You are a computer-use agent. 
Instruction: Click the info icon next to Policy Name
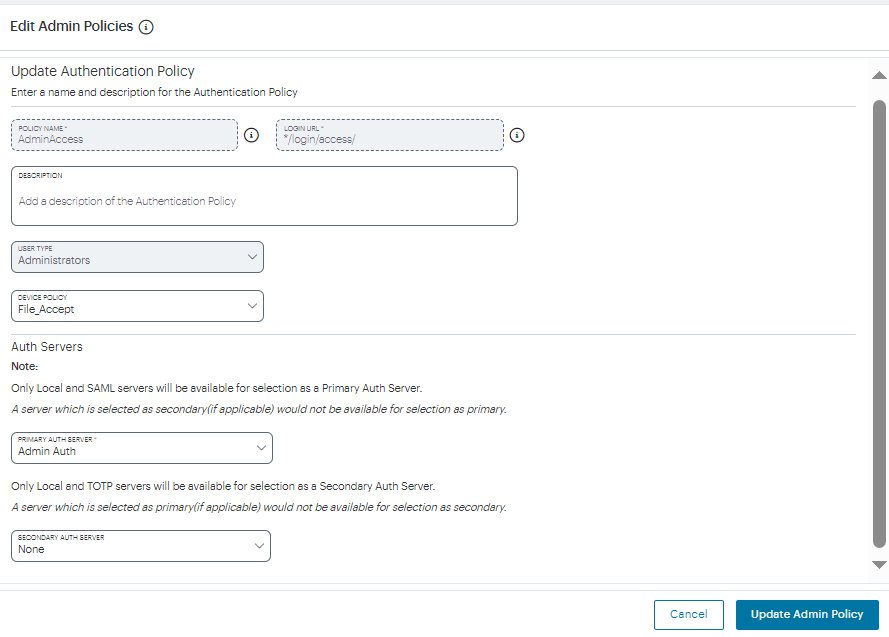click(252, 135)
